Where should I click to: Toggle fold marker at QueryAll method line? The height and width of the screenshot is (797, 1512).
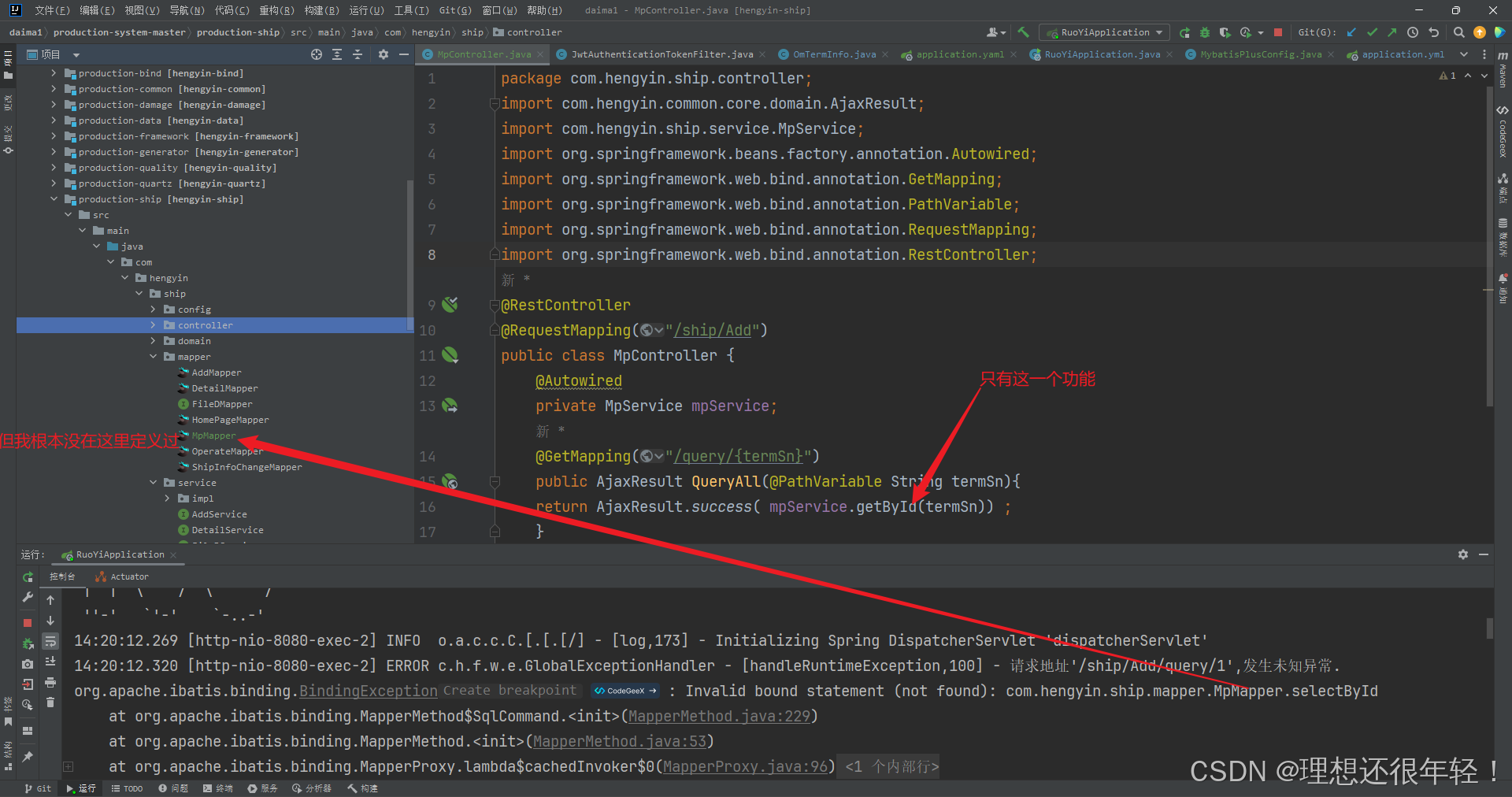495,481
